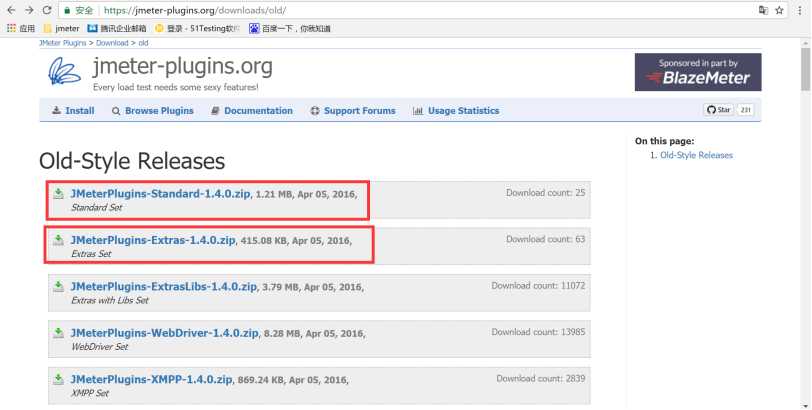The height and width of the screenshot is (410, 812).
Task: Click the old breadcrumb link
Action: click(x=143, y=43)
